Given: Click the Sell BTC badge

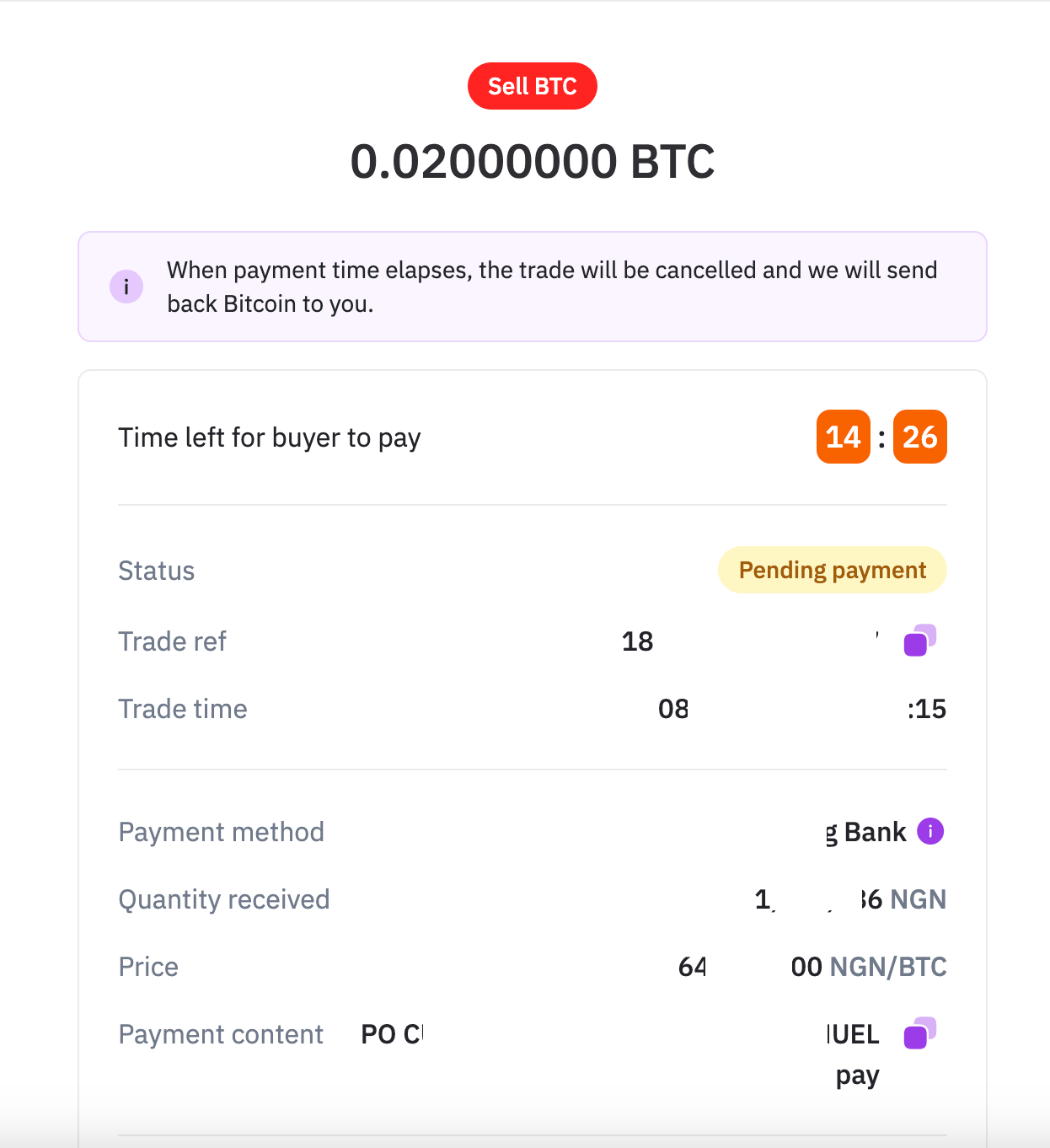Looking at the screenshot, I should click(533, 86).
